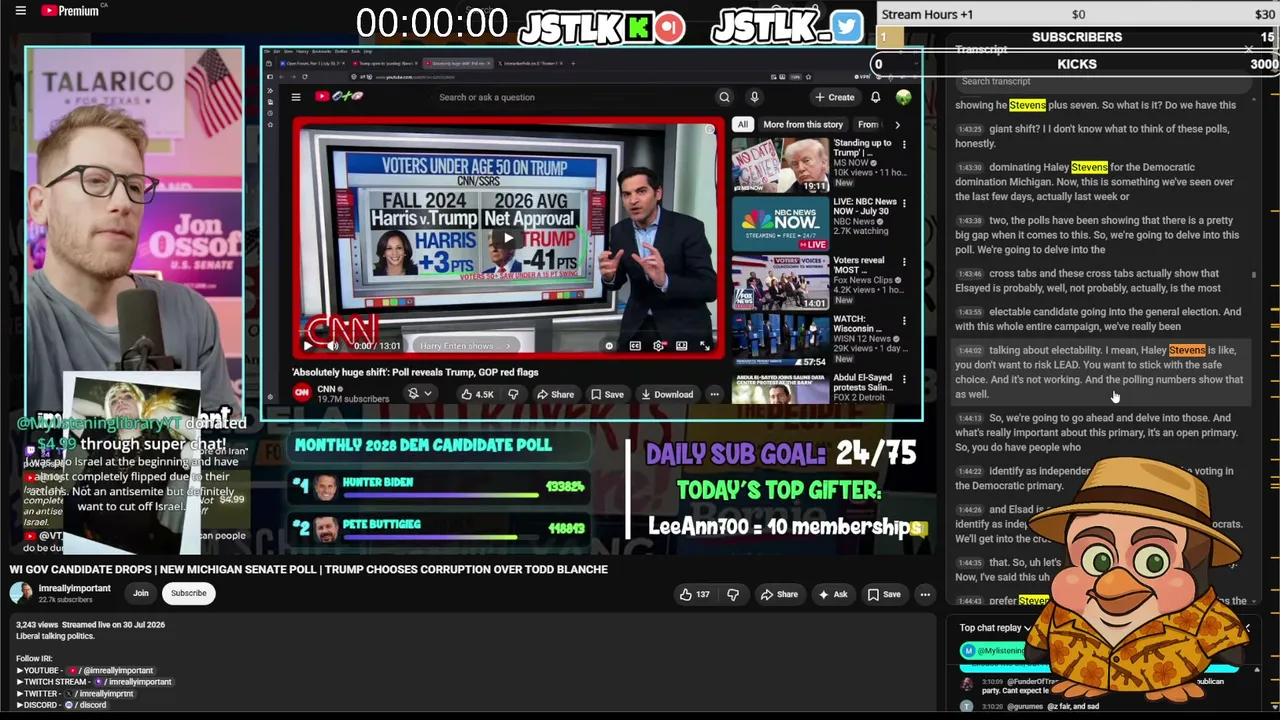Expand the 'Top chat replay' dropdown
Viewport: 1280px width, 720px height.
click(995, 628)
